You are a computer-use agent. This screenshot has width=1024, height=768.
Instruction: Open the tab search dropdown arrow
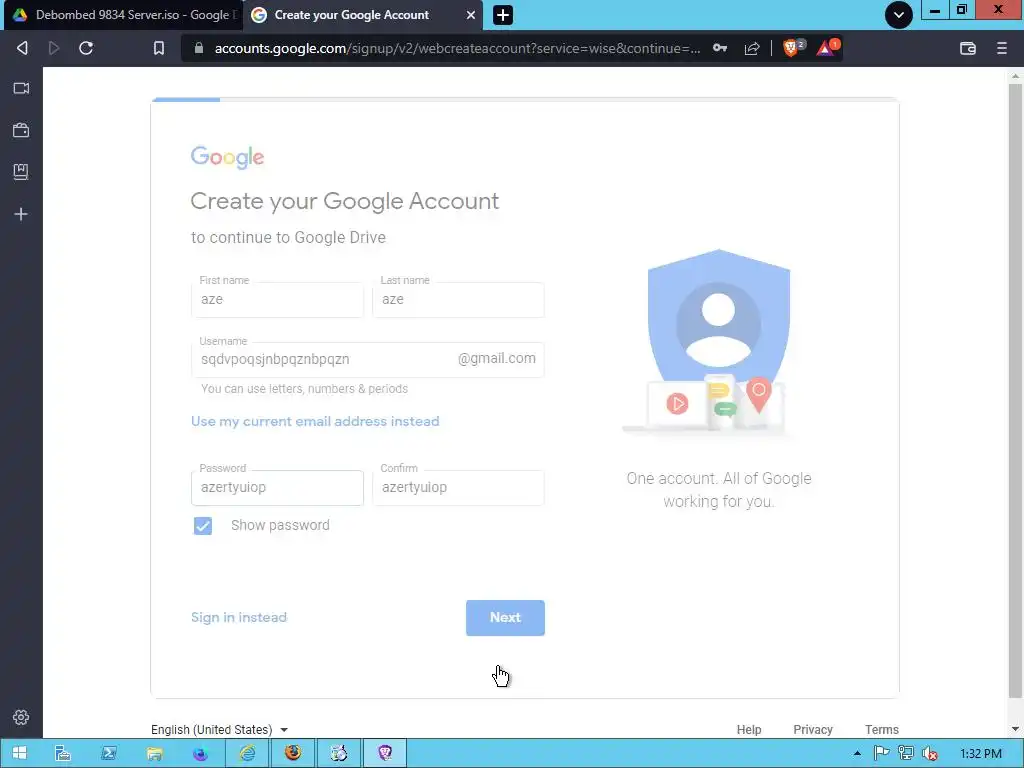[x=899, y=15]
